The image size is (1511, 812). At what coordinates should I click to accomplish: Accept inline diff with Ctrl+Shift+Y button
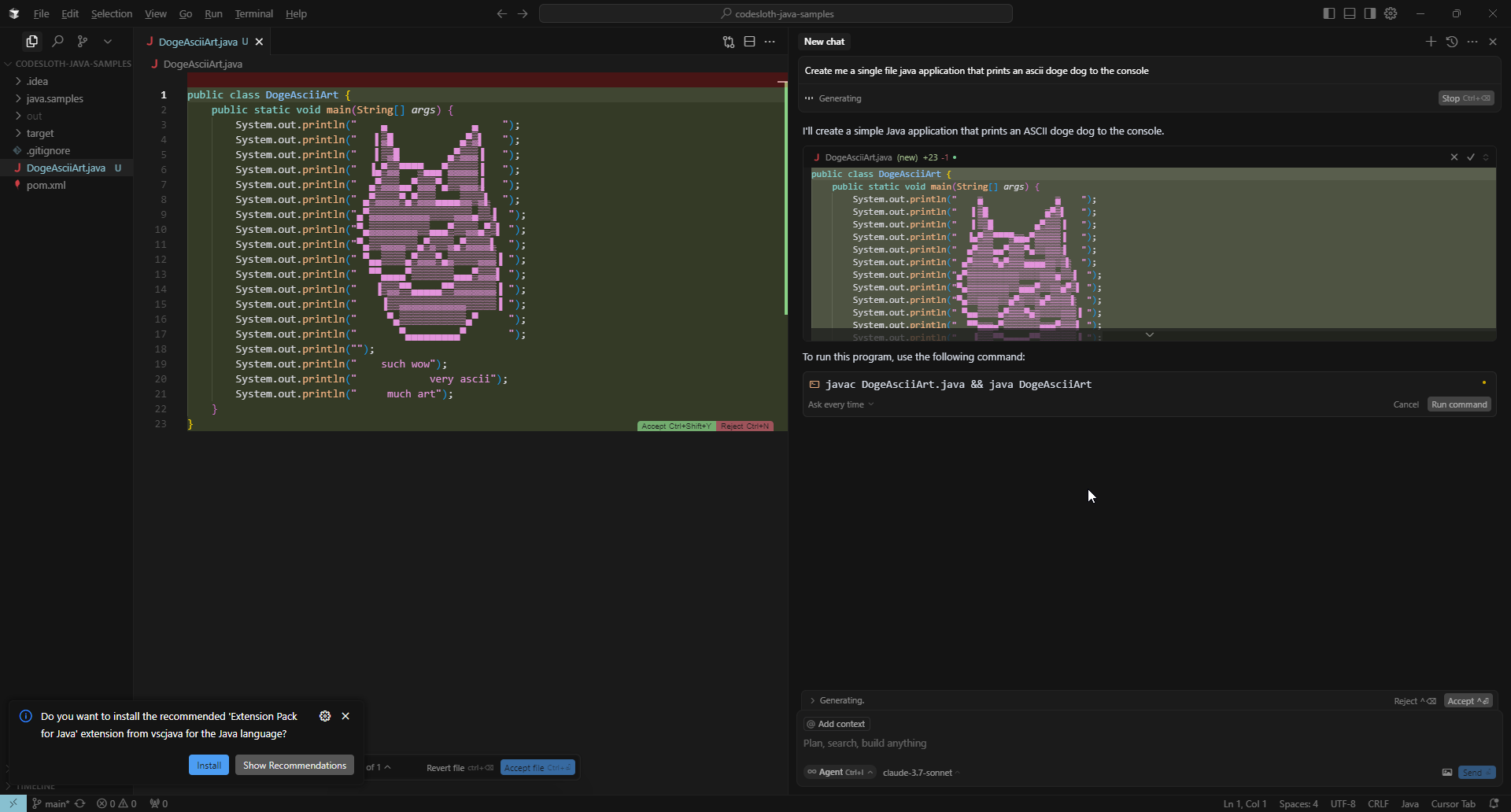[676, 426]
